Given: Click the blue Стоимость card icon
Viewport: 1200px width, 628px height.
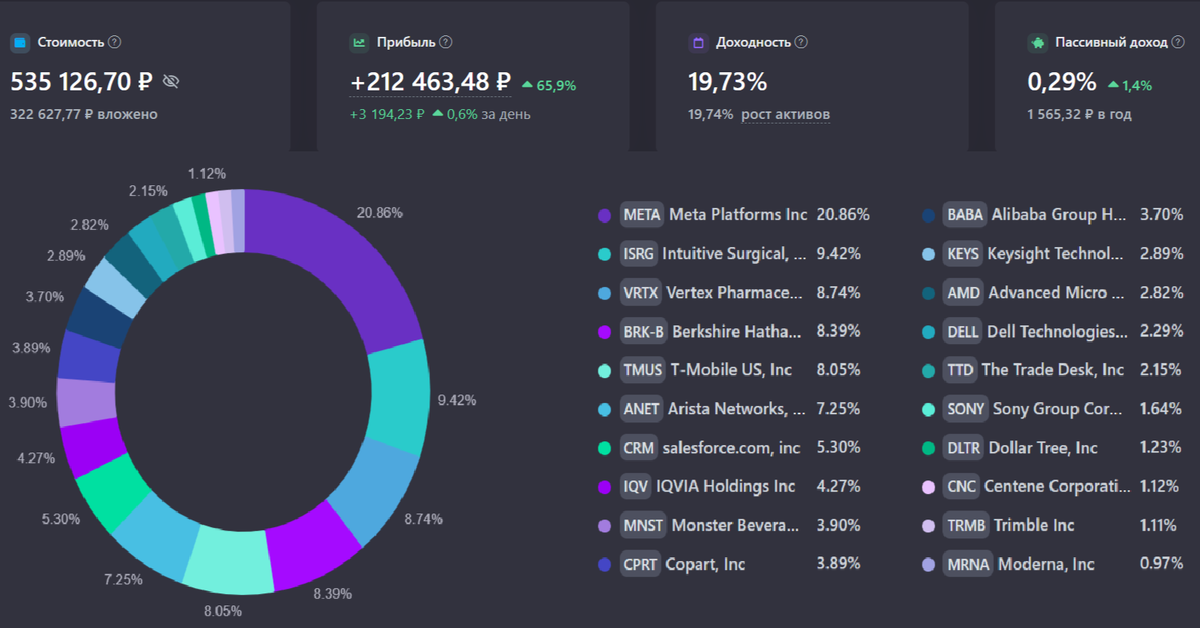Looking at the screenshot, I should (x=19, y=43).
